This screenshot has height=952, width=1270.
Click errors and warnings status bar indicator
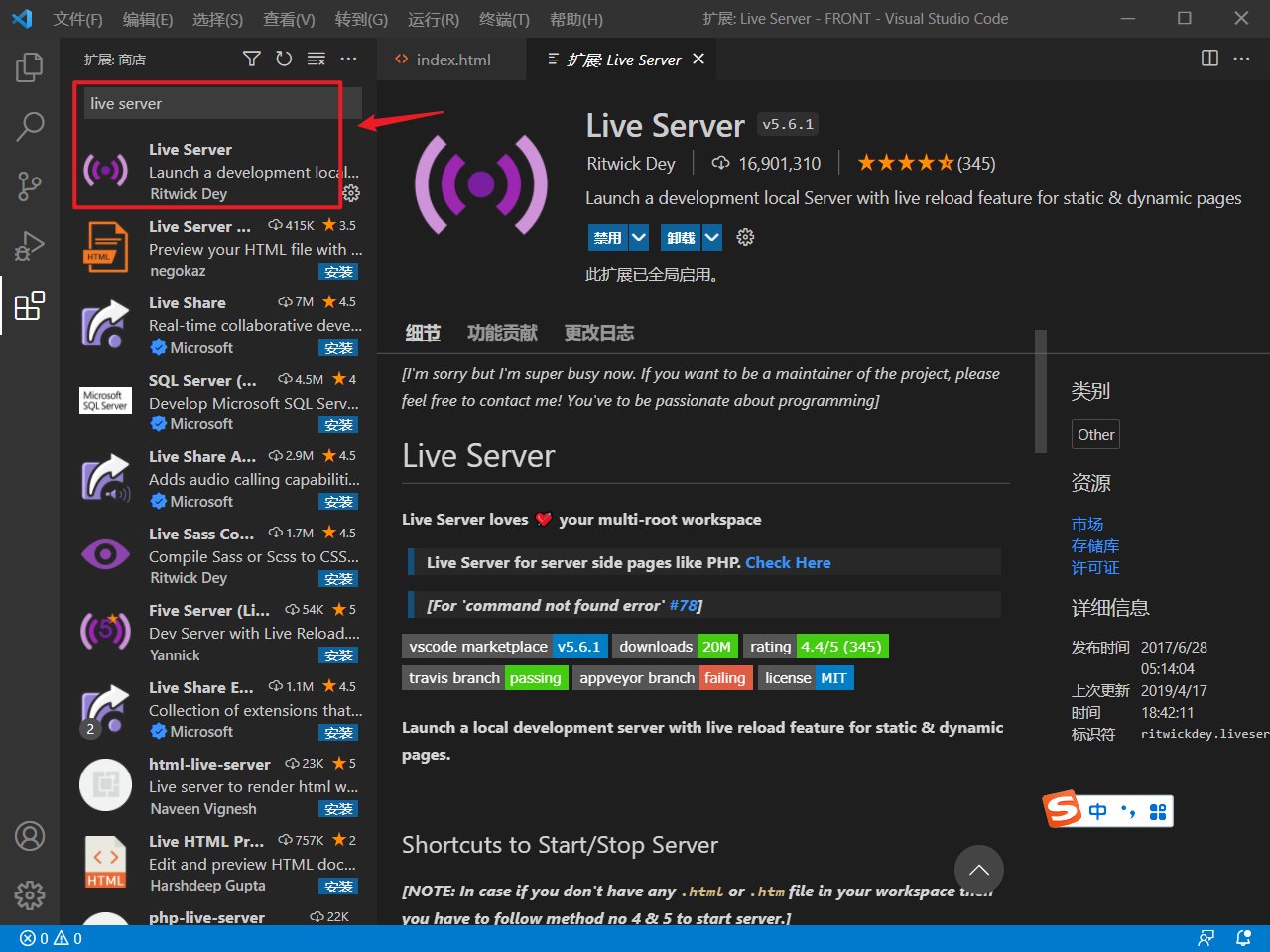pyautogui.click(x=51, y=938)
